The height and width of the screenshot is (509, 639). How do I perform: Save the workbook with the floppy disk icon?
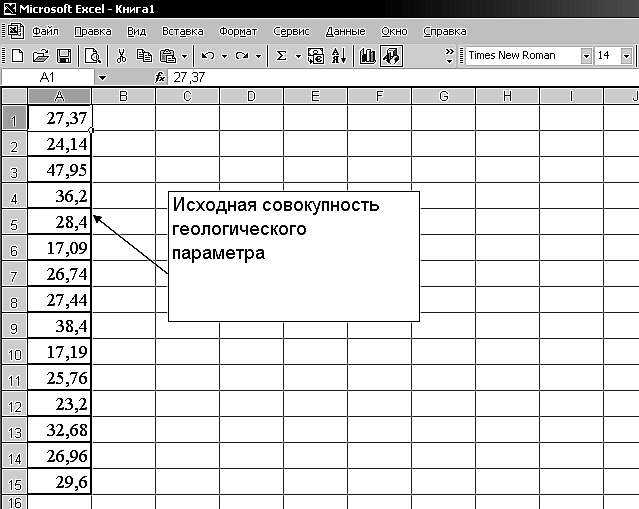[64, 55]
